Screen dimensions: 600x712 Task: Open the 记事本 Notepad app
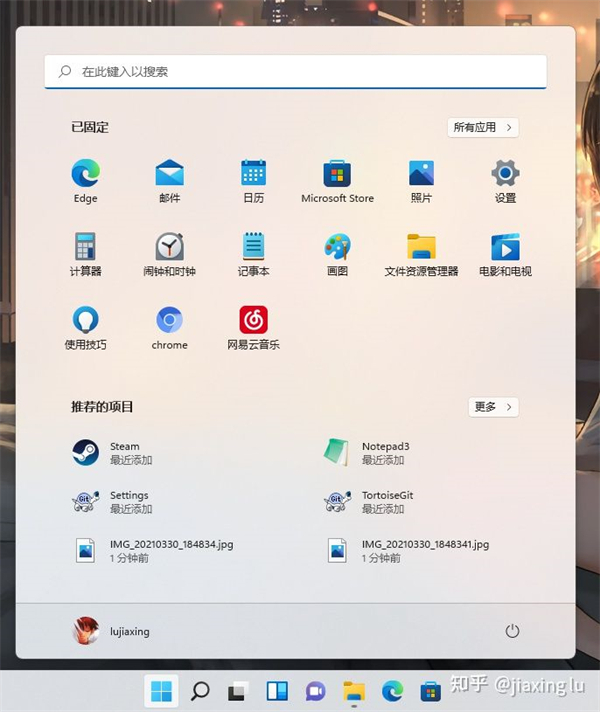[253, 254]
